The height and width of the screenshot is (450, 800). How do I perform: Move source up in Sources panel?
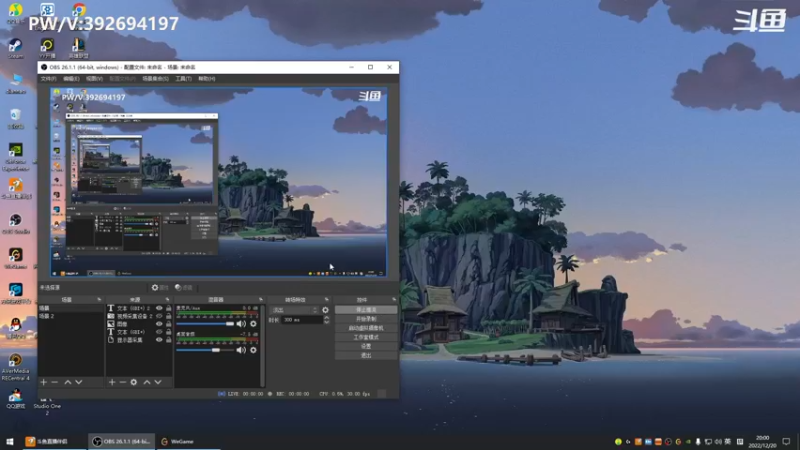click(x=147, y=382)
